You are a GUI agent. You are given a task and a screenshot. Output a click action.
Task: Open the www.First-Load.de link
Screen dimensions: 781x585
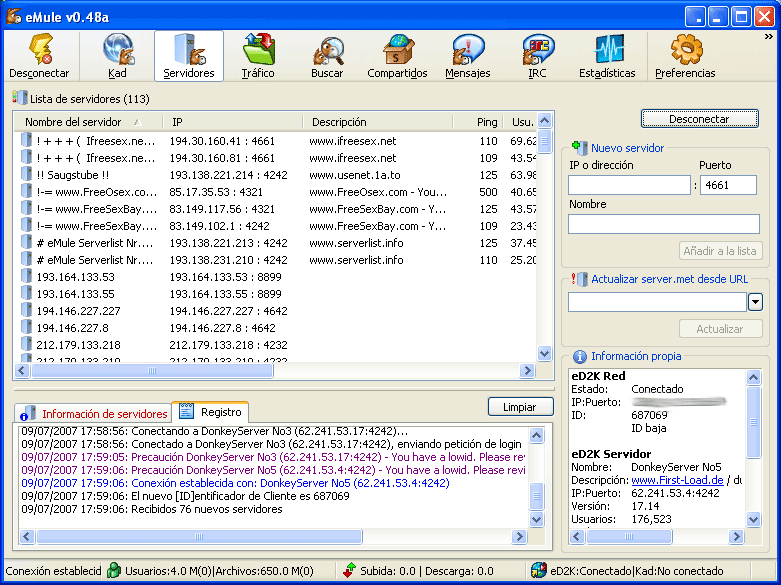677,480
